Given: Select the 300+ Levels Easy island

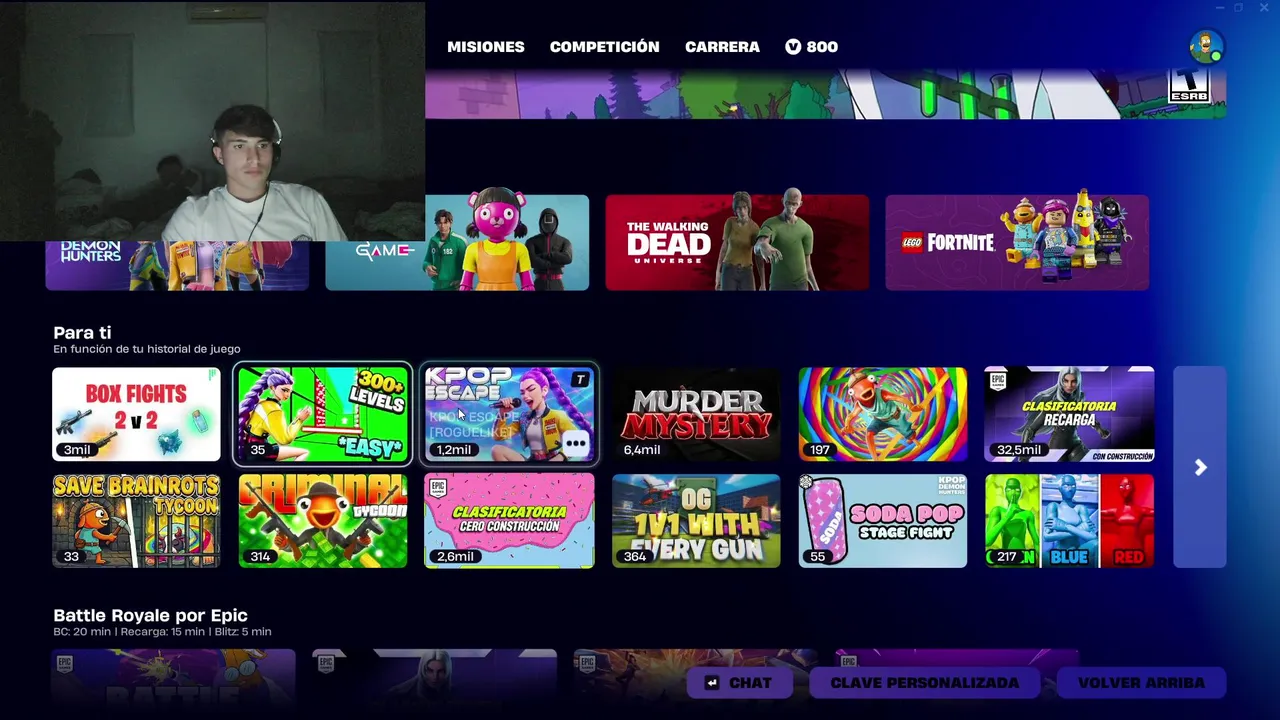Looking at the screenshot, I should tap(322, 414).
